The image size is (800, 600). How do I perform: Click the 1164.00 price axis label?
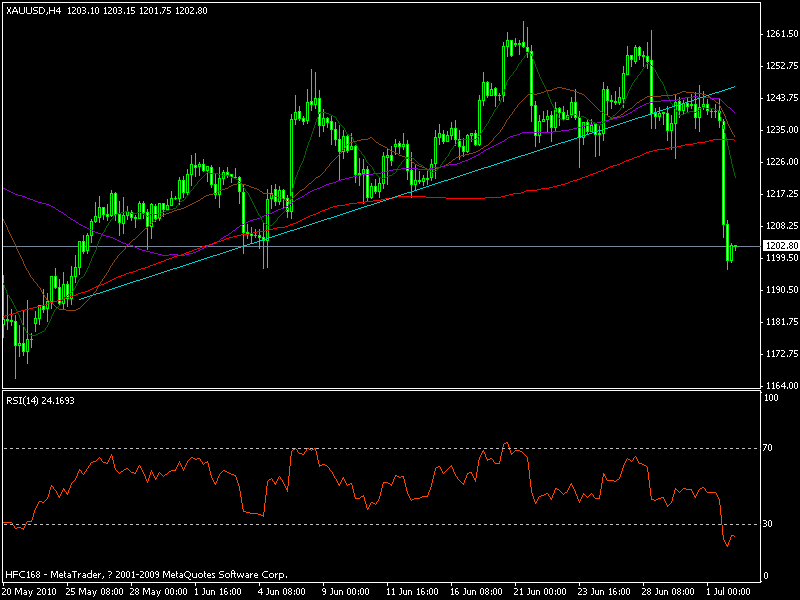[x=782, y=385]
